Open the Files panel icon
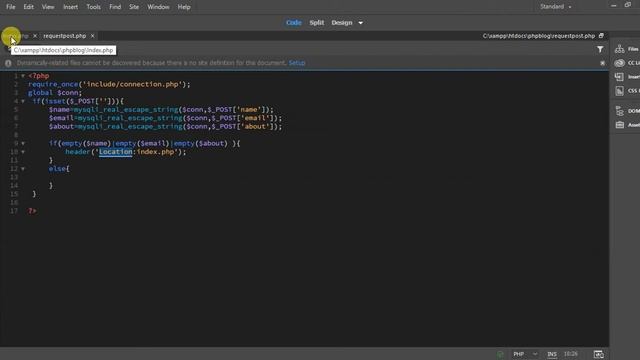The height and width of the screenshot is (360, 640). pyautogui.click(x=619, y=49)
